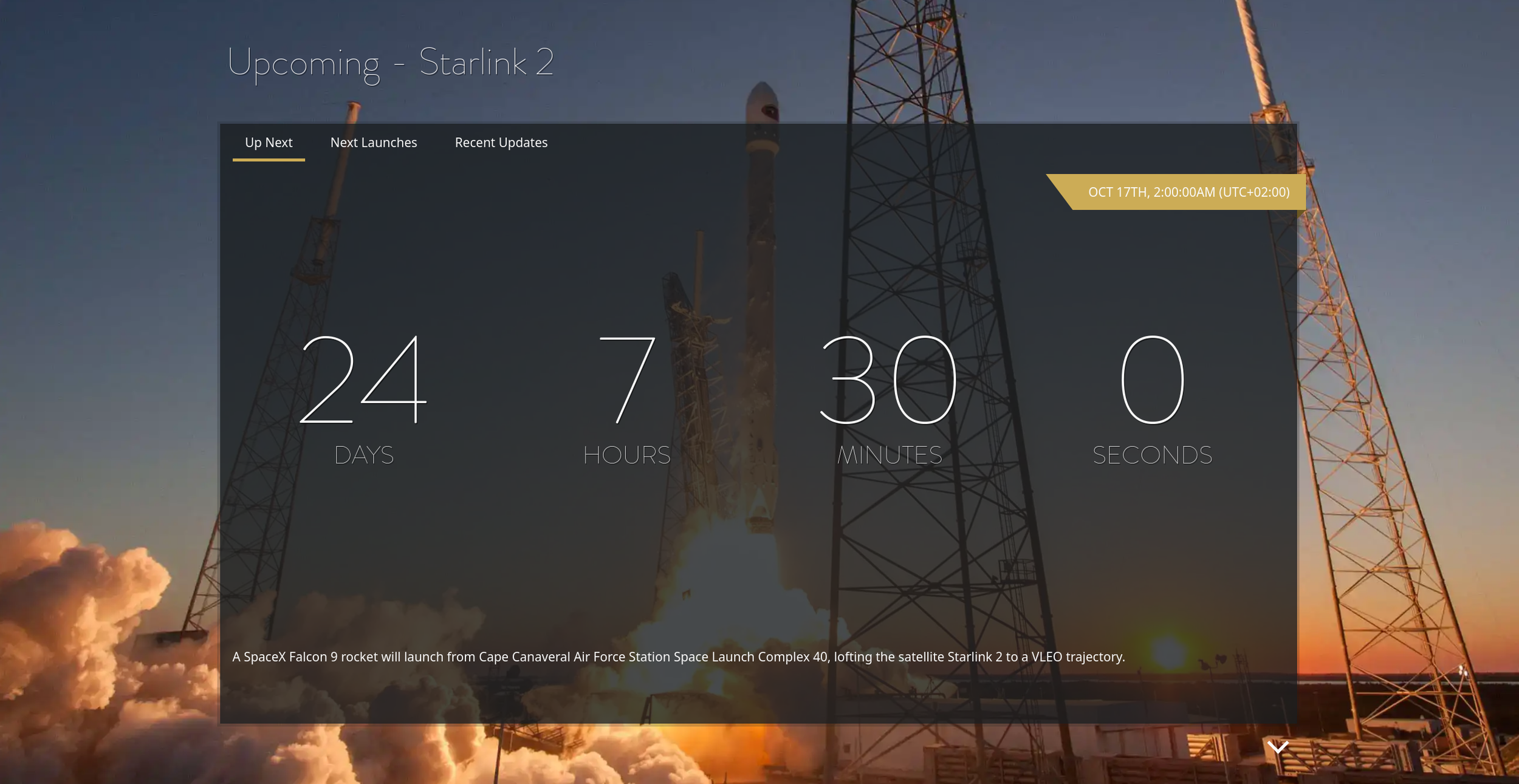This screenshot has width=1519, height=784.
Task: Click the OCT 17TH launch date ribbon
Action: [1188, 193]
